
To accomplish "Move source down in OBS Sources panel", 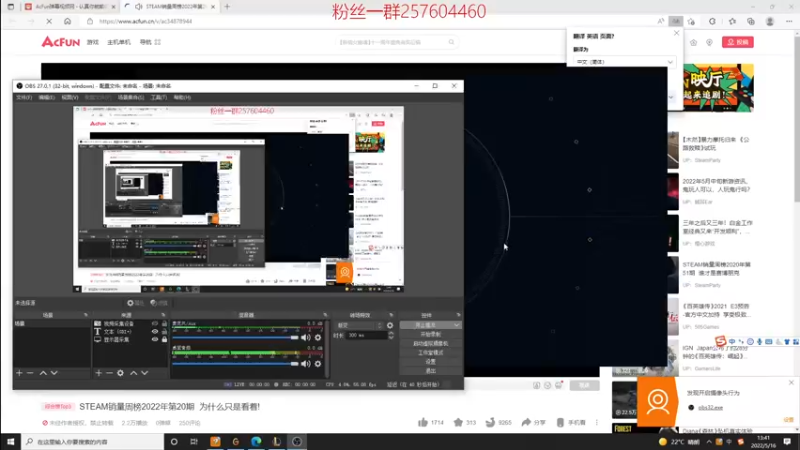I will click(145, 373).
